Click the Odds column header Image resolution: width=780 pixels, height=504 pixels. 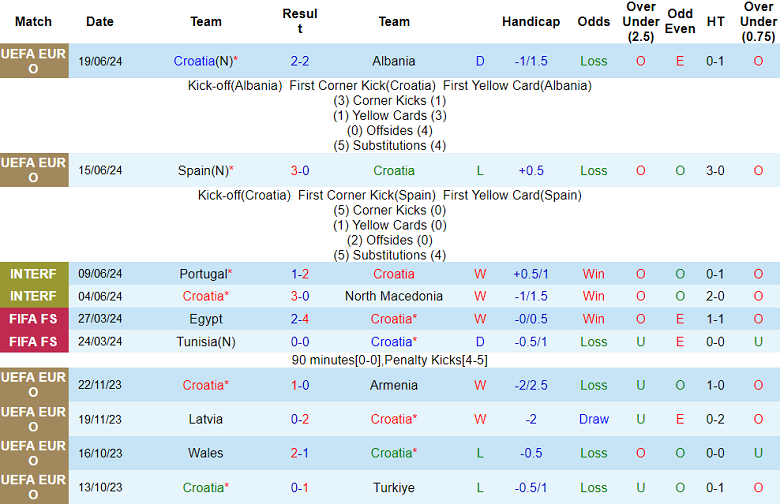click(x=594, y=22)
